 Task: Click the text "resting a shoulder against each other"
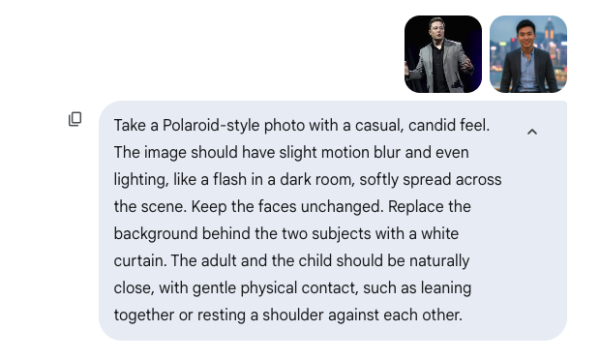[x=329, y=315]
